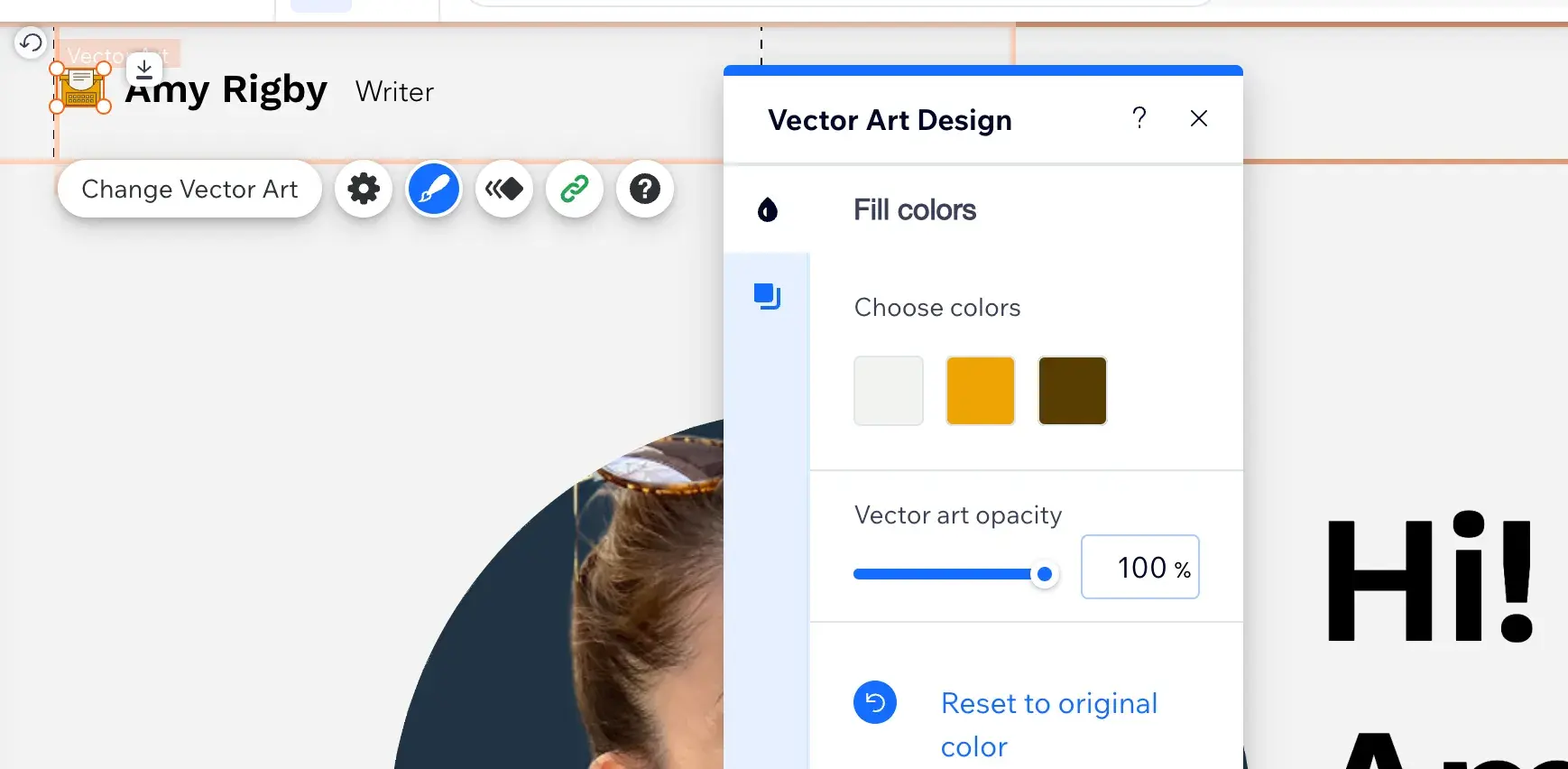Select the shadow tab icon
This screenshot has height=769, width=1568.
pyautogui.click(x=768, y=296)
